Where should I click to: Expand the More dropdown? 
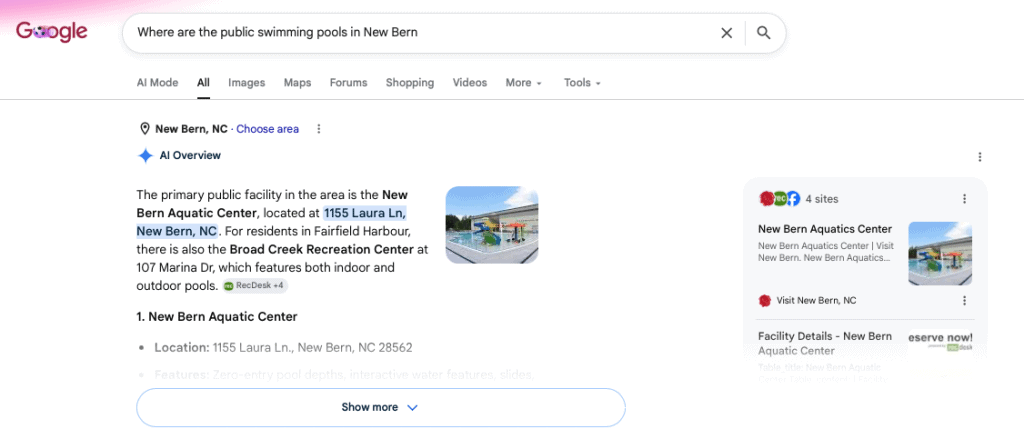coord(524,83)
